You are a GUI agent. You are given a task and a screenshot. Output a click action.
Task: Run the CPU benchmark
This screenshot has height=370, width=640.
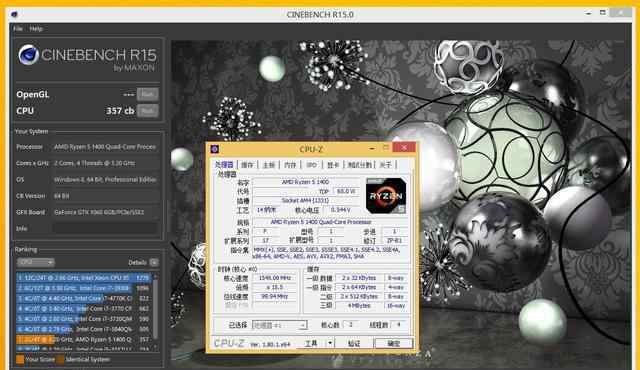147,111
